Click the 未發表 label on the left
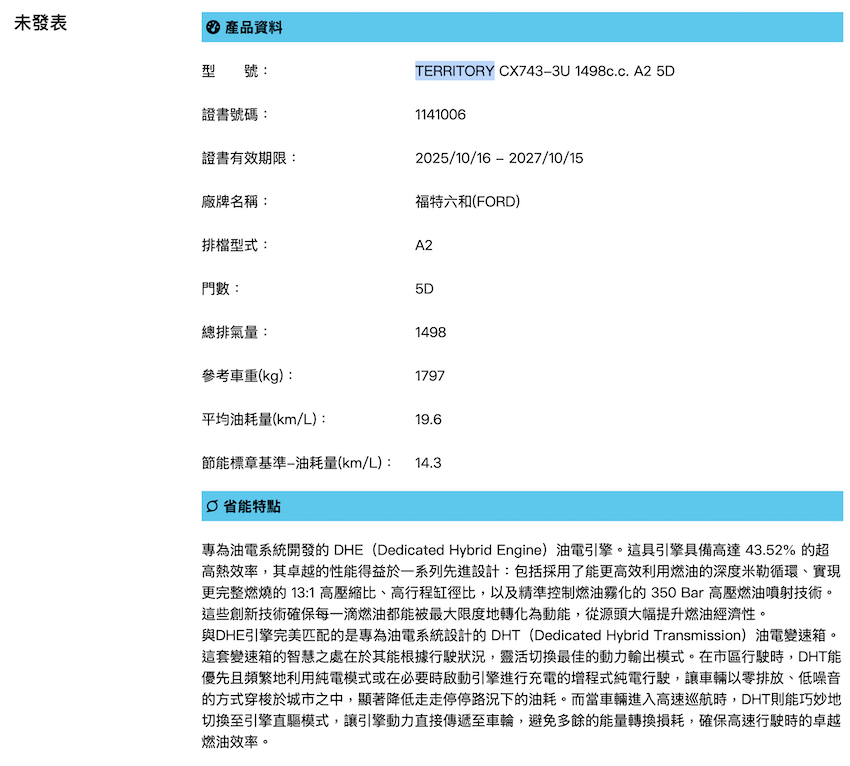This screenshot has width=850, height=766. pyautogui.click(x=41, y=23)
